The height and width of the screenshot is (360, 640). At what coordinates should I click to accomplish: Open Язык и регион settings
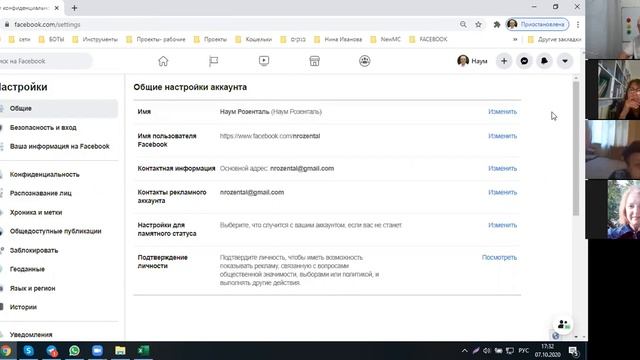click(32, 288)
